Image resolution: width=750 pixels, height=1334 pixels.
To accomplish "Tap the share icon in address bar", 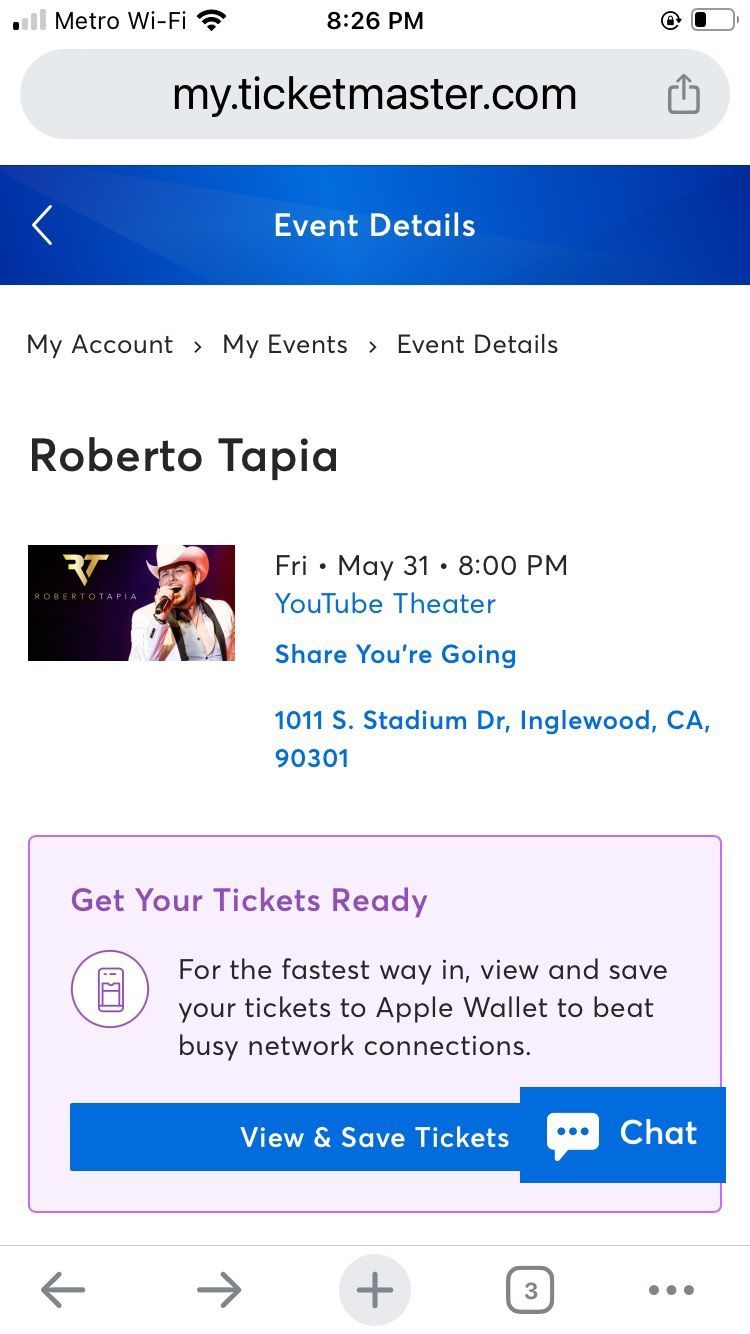I will pos(683,95).
